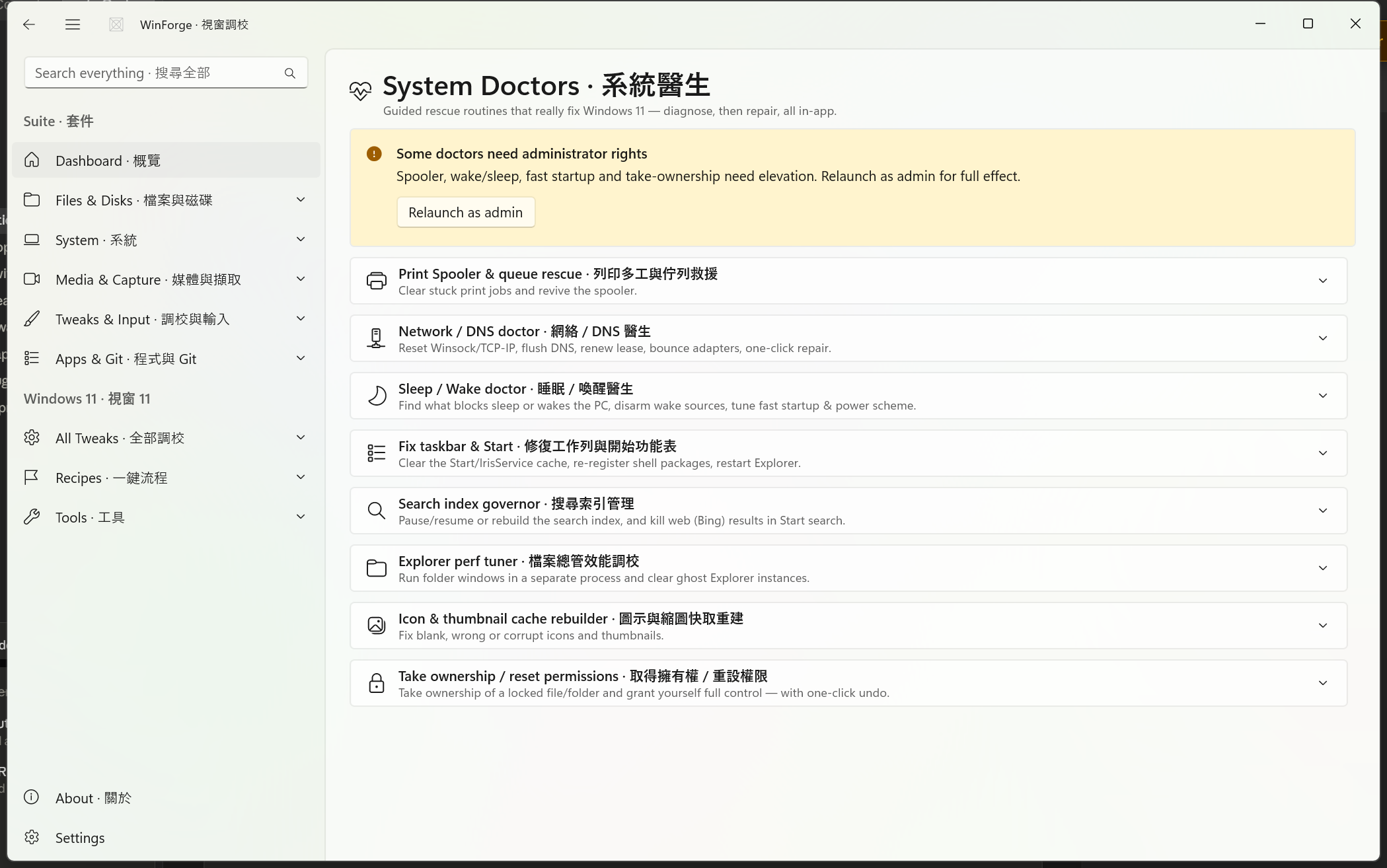The width and height of the screenshot is (1387, 868).
Task: Click the orange warning icon in admin banner
Action: point(374,154)
